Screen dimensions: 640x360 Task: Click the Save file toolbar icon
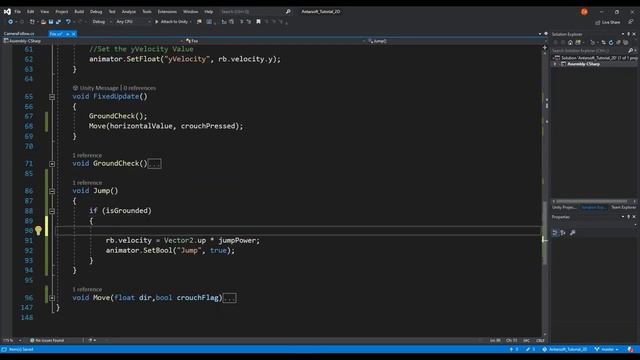click(x=51, y=22)
